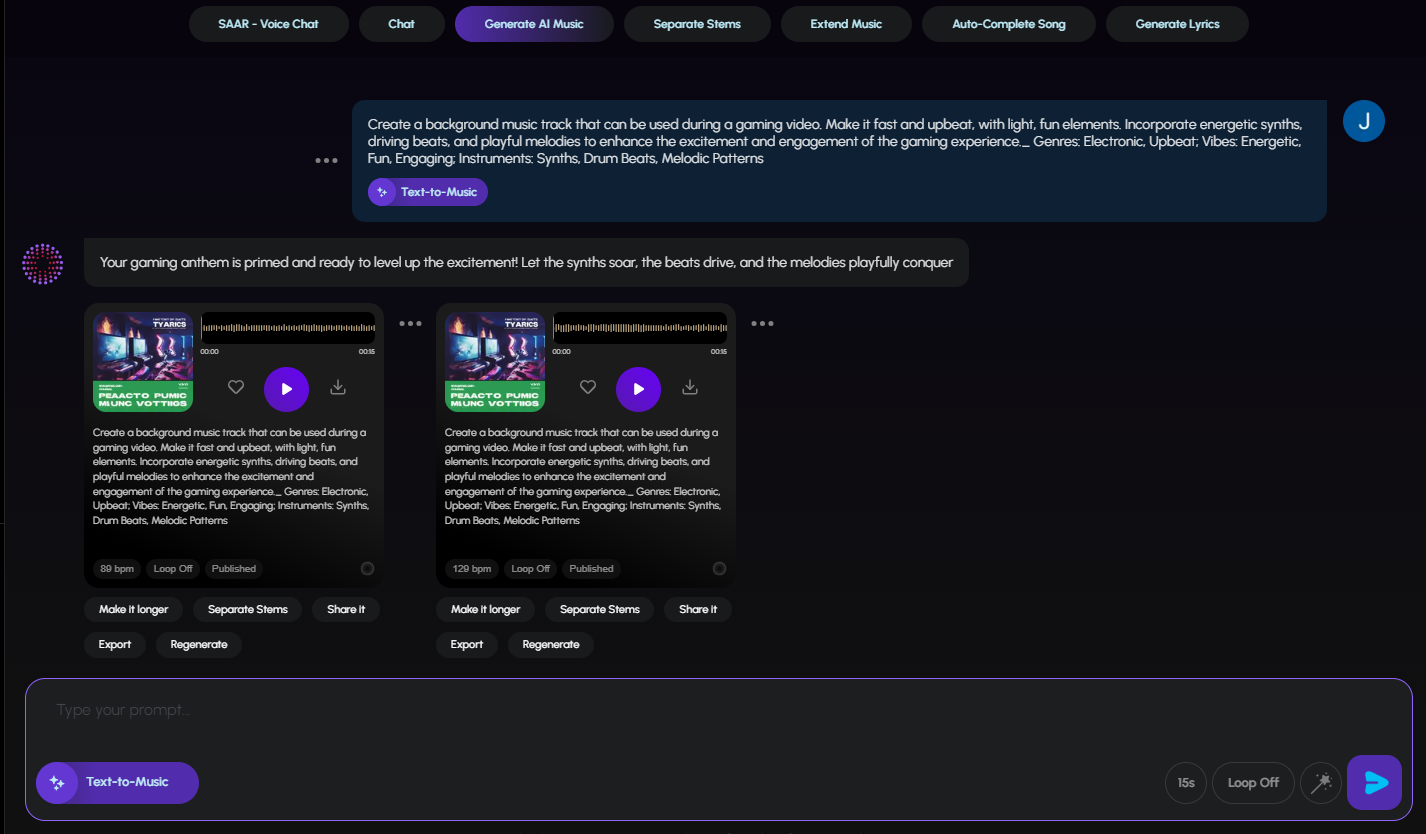This screenshot has height=834, width=1426.
Task: Open the Auto-Complete Song tab
Action: [x=1009, y=24]
